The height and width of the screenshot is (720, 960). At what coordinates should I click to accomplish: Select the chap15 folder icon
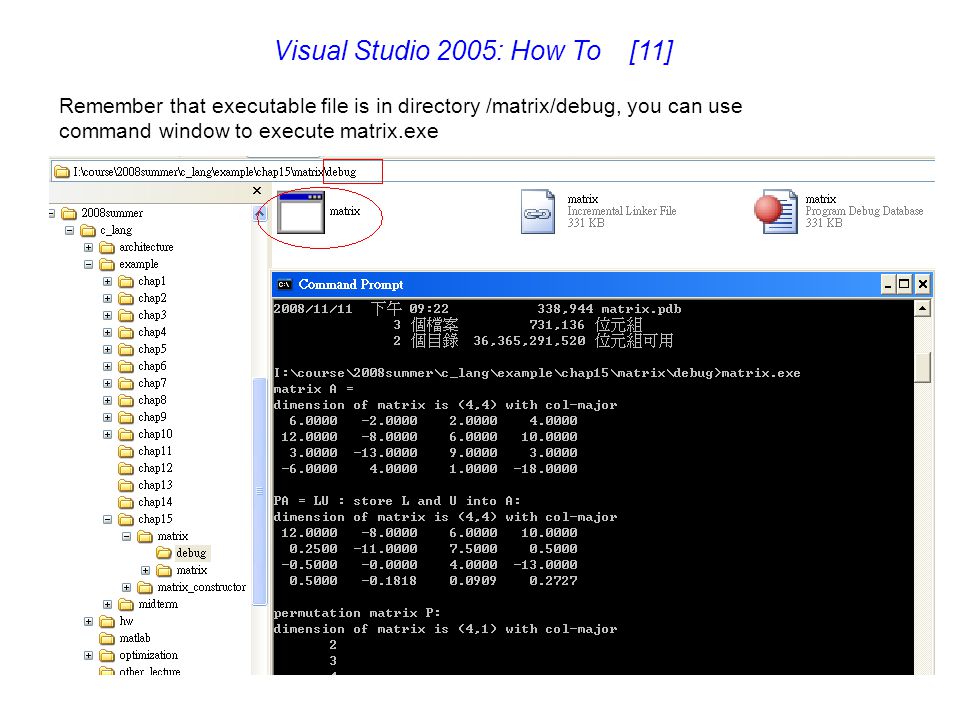point(126,520)
